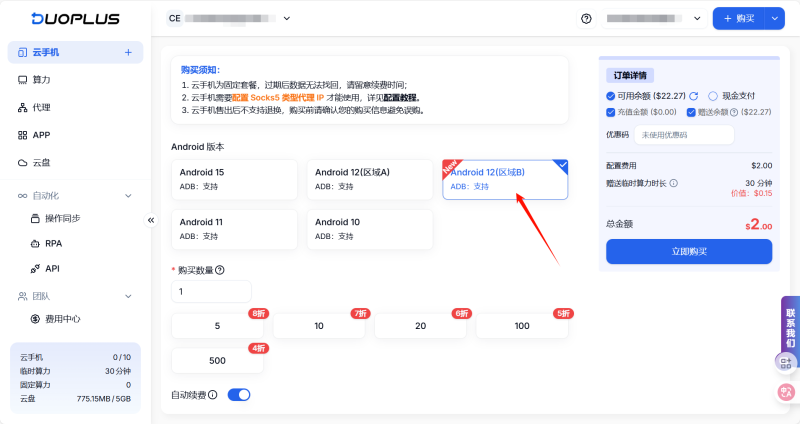Image resolution: width=800 pixels, height=424 pixels.
Task: Open the 代理 proxy page
Action: click(40, 107)
